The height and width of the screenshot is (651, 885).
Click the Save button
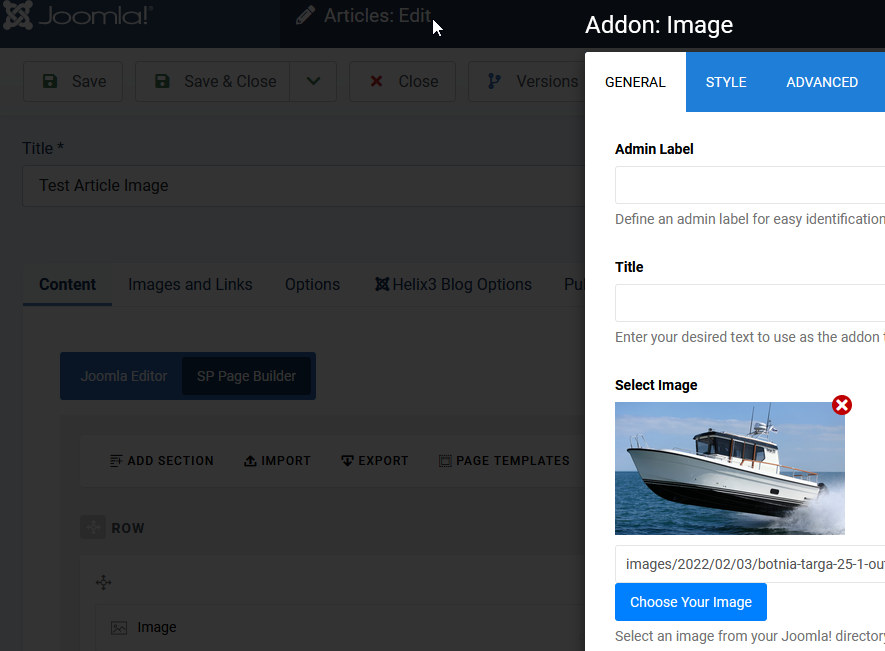73,81
